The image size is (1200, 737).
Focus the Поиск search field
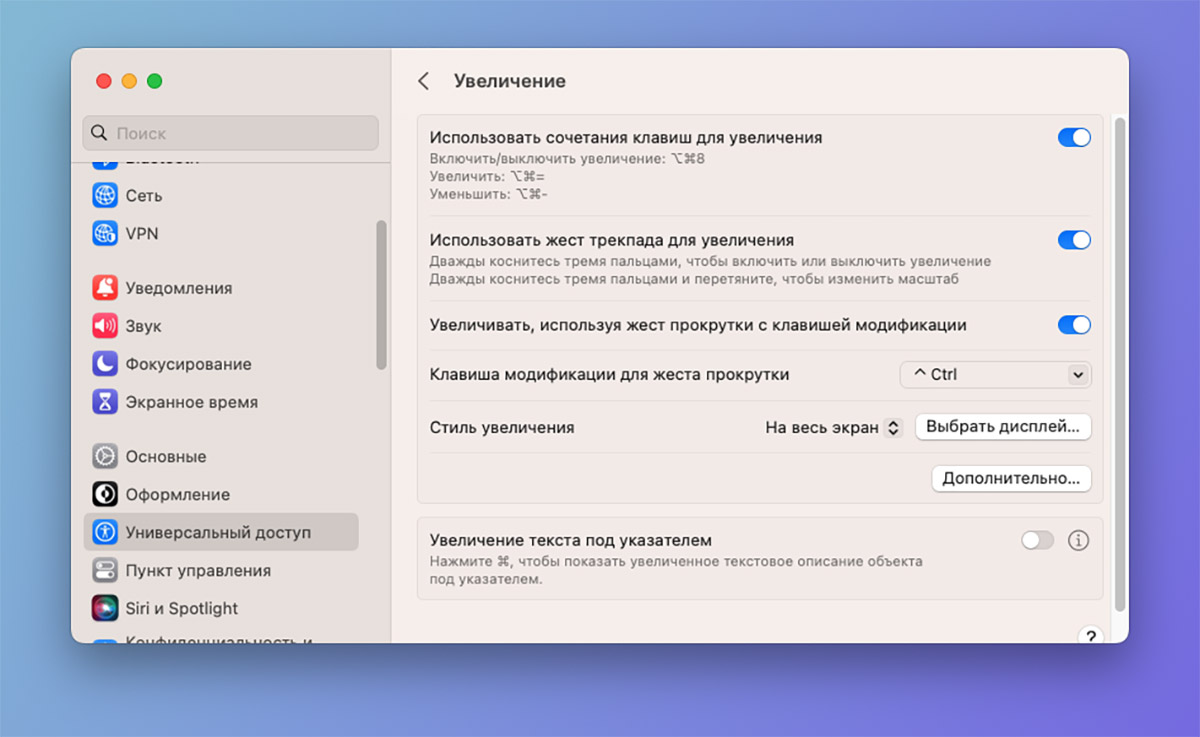click(231, 133)
